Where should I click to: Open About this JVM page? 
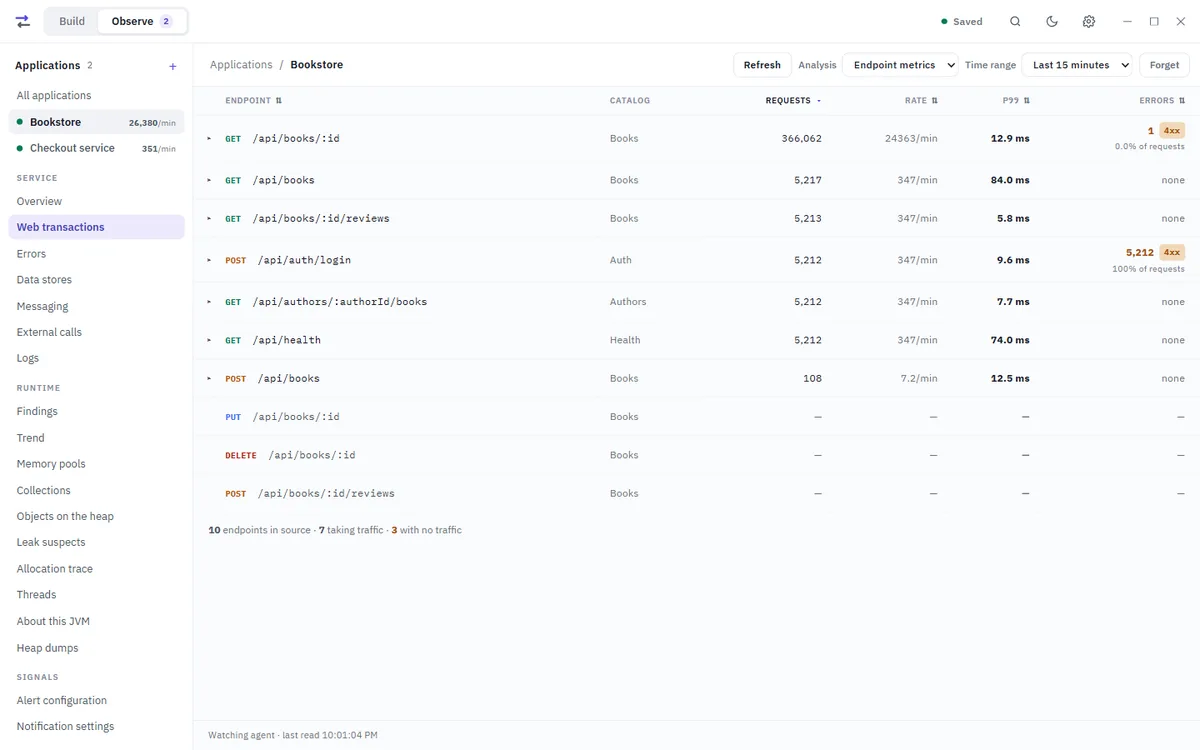pos(96,621)
